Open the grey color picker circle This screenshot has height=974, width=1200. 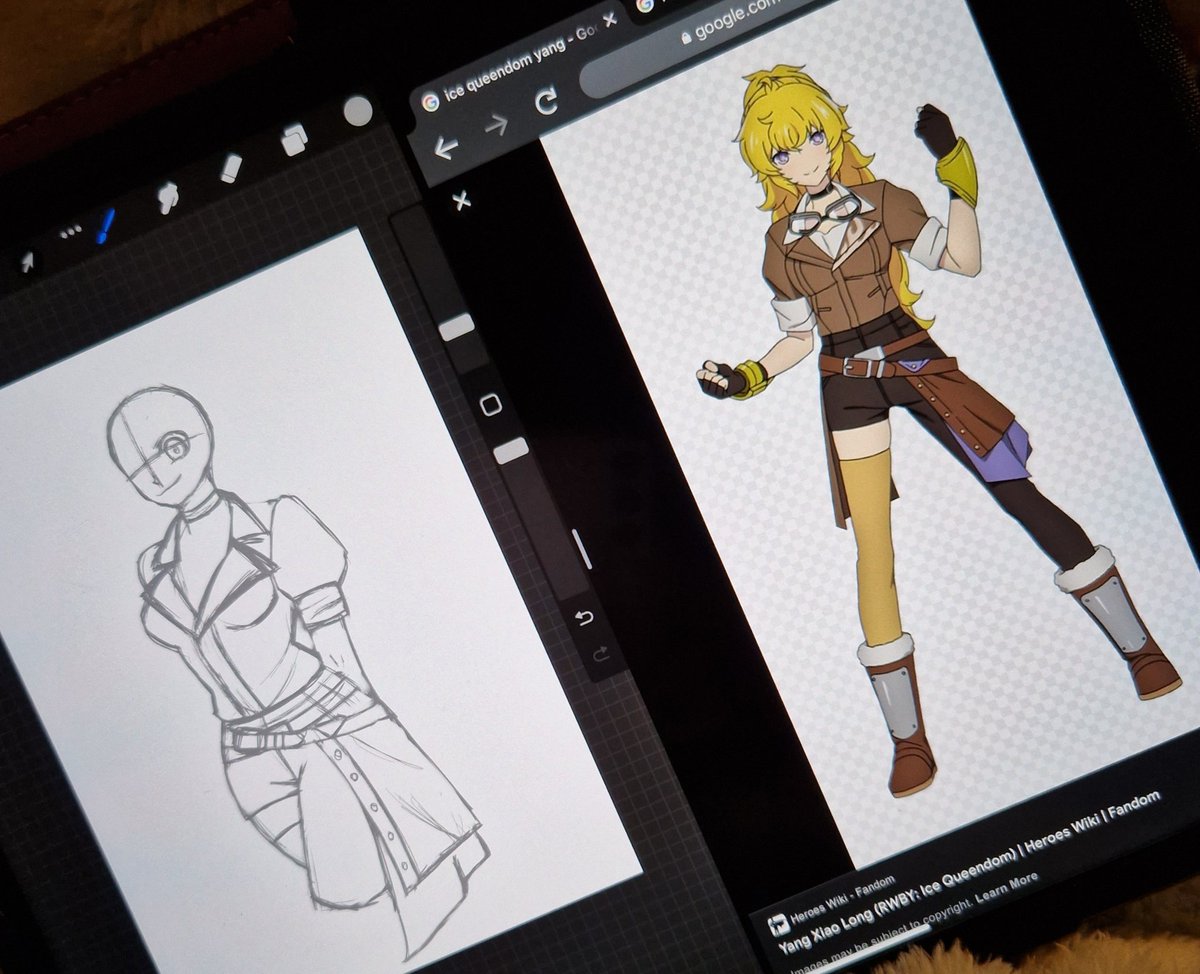coord(357,111)
